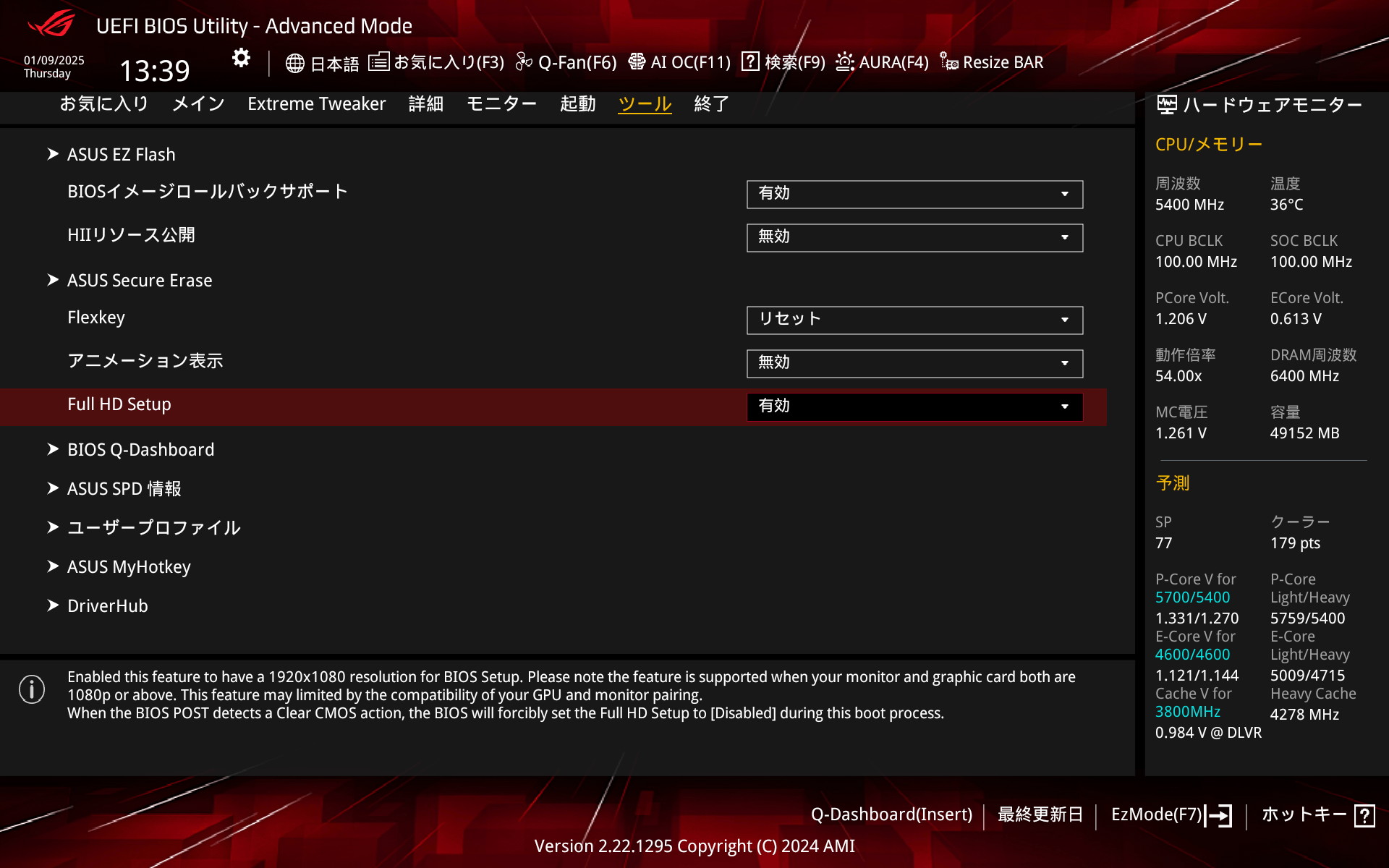Open BIOS image rollback support dropdown
This screenshot has height=868, width=1389.
[914, 194]
